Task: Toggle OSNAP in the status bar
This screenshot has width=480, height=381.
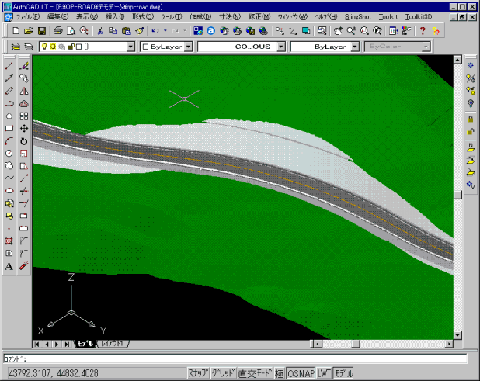Action: pos(301,373)
